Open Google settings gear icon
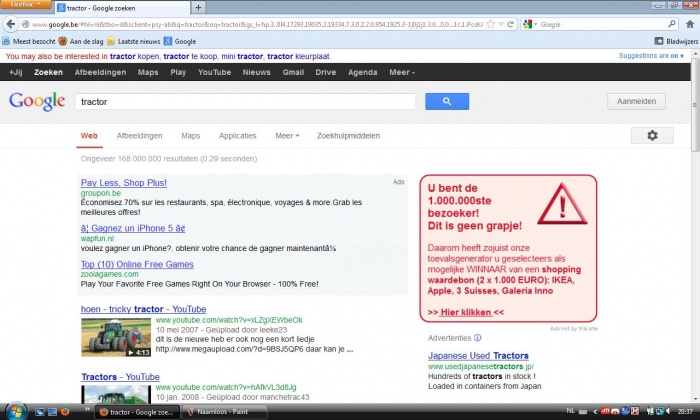 (x=652, y=135)
